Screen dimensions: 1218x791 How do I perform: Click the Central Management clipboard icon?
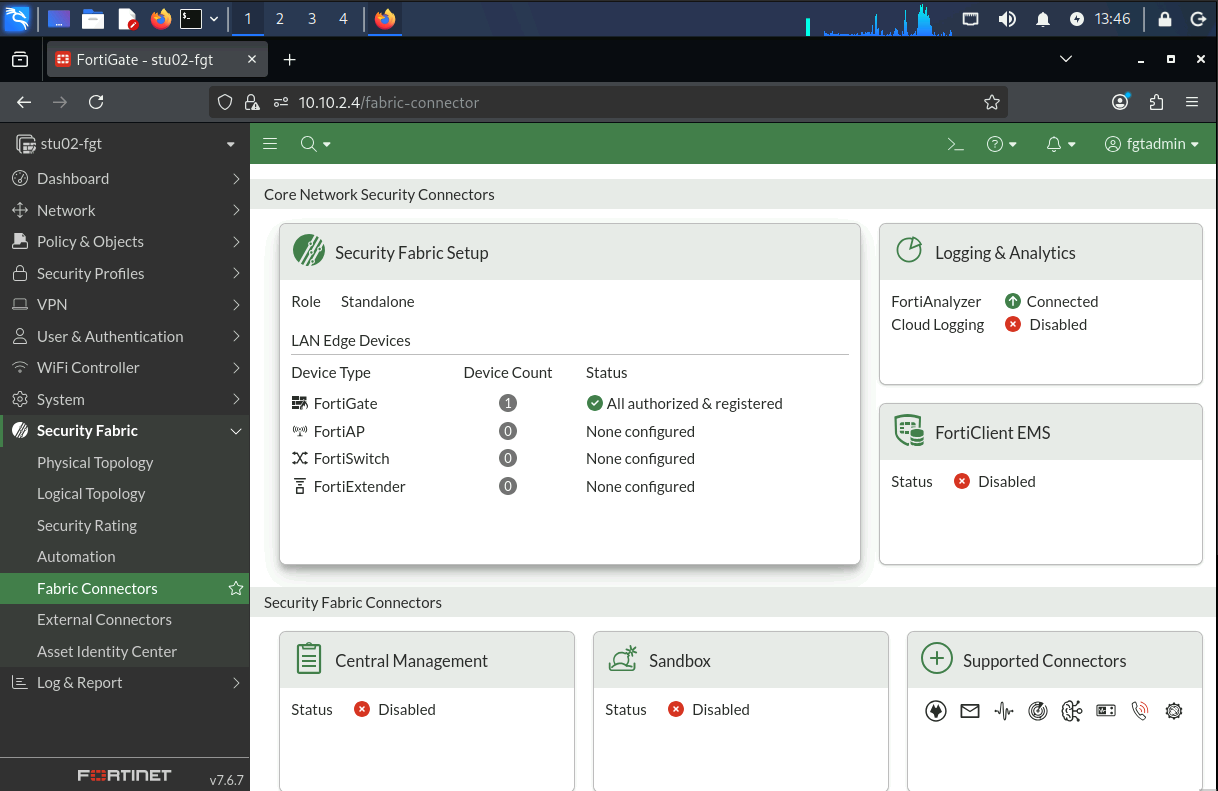pos(309,659)
